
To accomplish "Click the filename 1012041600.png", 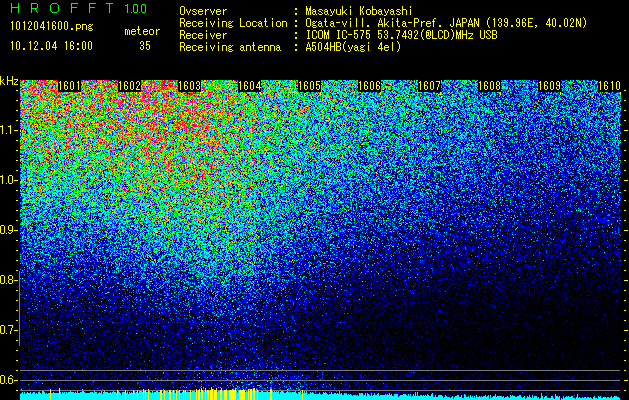I will coord(51,27).
